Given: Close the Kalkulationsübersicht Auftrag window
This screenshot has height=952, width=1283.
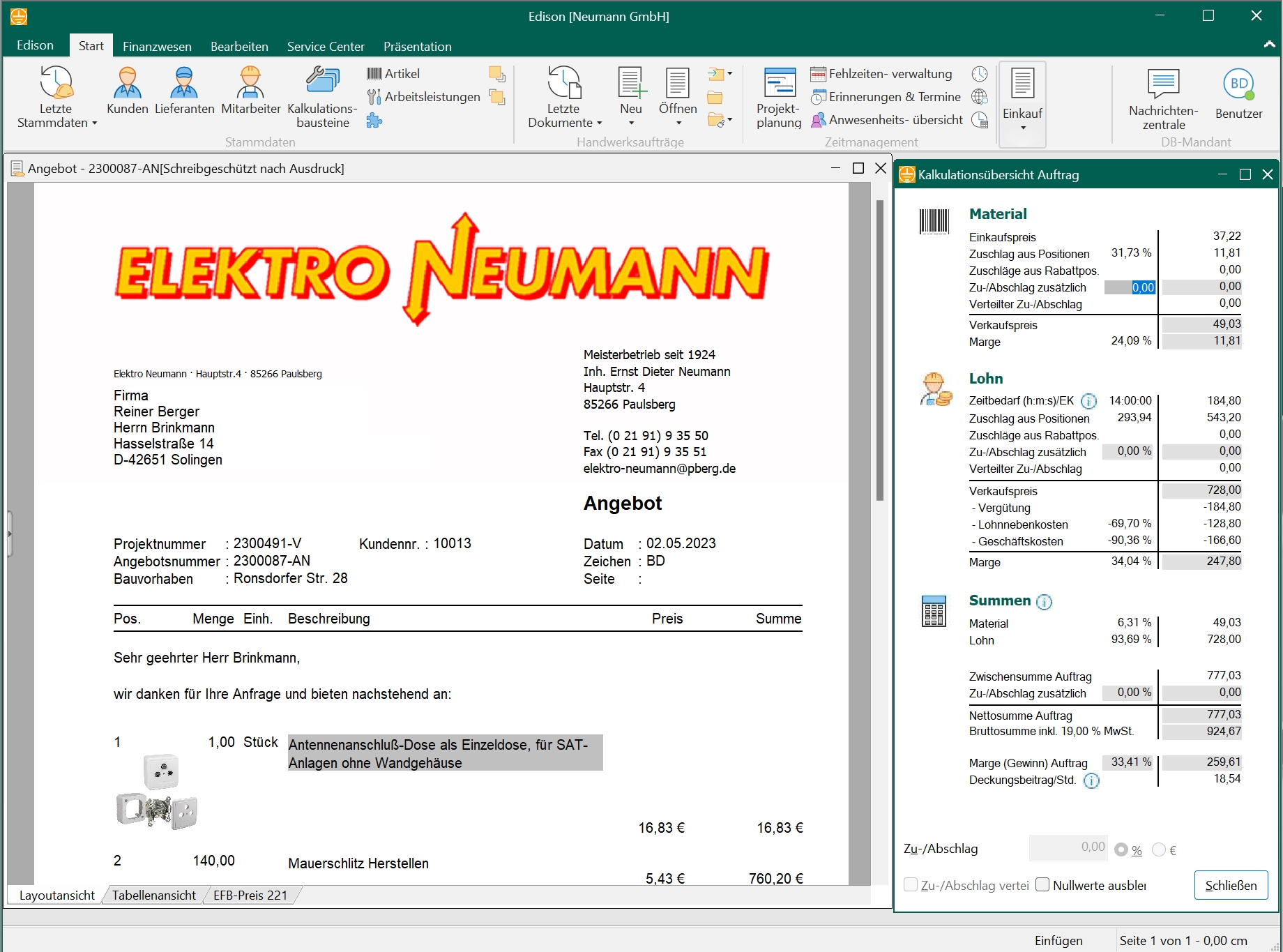Looking at the screenshot, I should click(1268, 174).
